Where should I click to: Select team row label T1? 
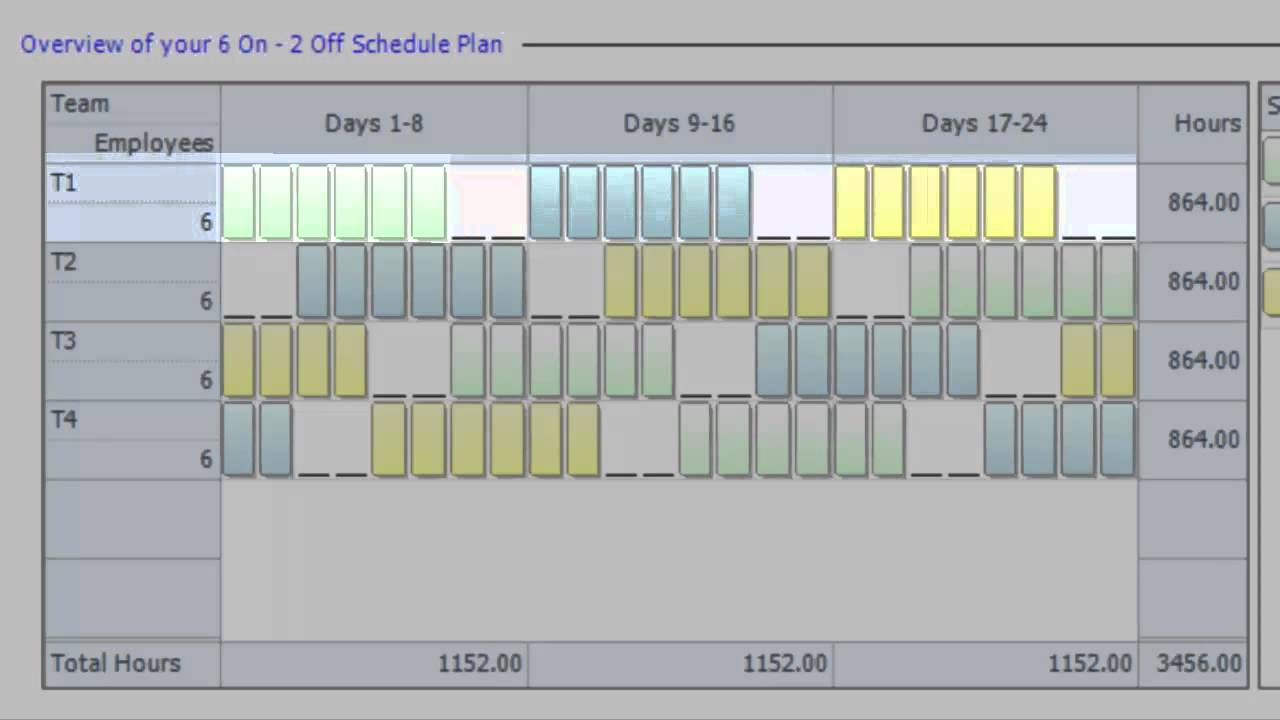coord(64,183)
